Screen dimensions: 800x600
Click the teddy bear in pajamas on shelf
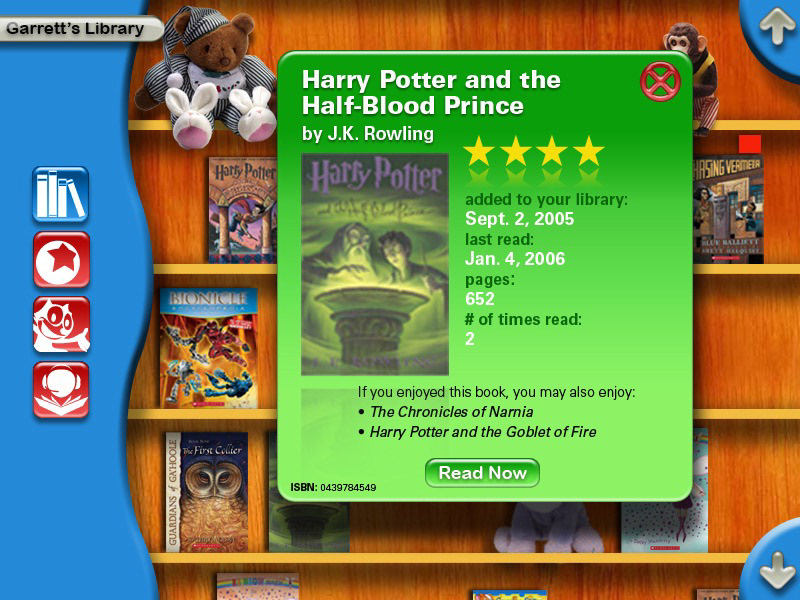207,77
